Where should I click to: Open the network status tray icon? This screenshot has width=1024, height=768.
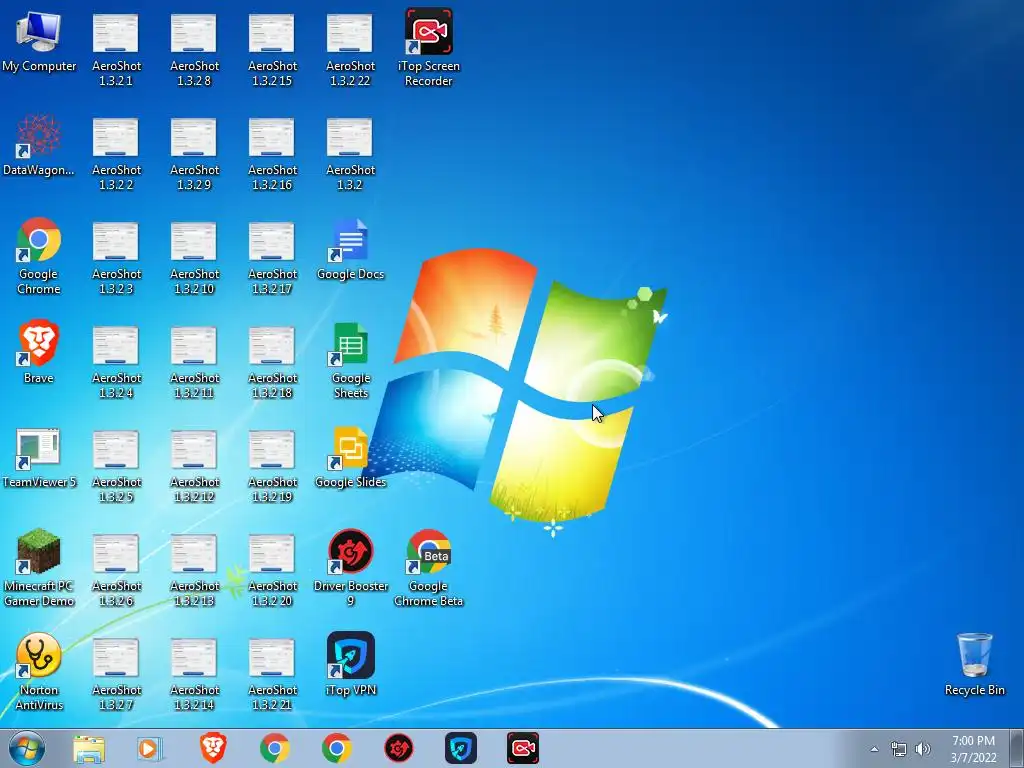click(x=899, y=749)
